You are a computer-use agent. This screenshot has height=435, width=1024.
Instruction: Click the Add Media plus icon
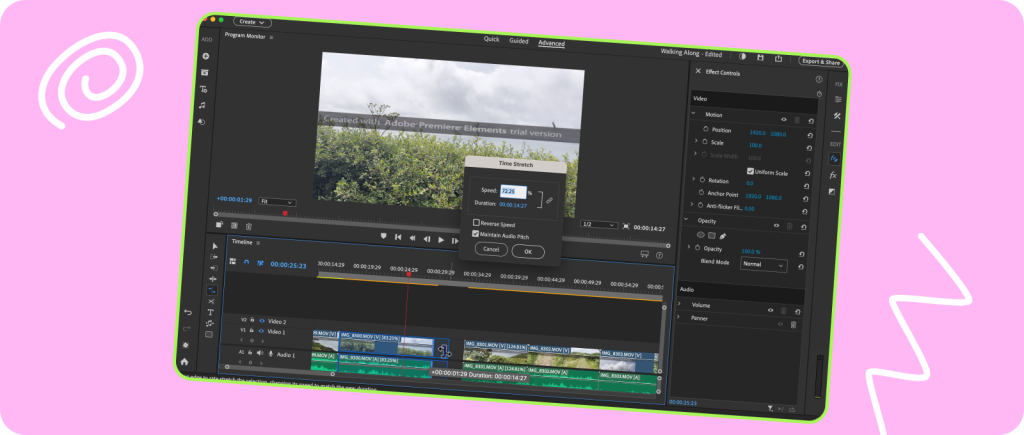pos(206,57)
